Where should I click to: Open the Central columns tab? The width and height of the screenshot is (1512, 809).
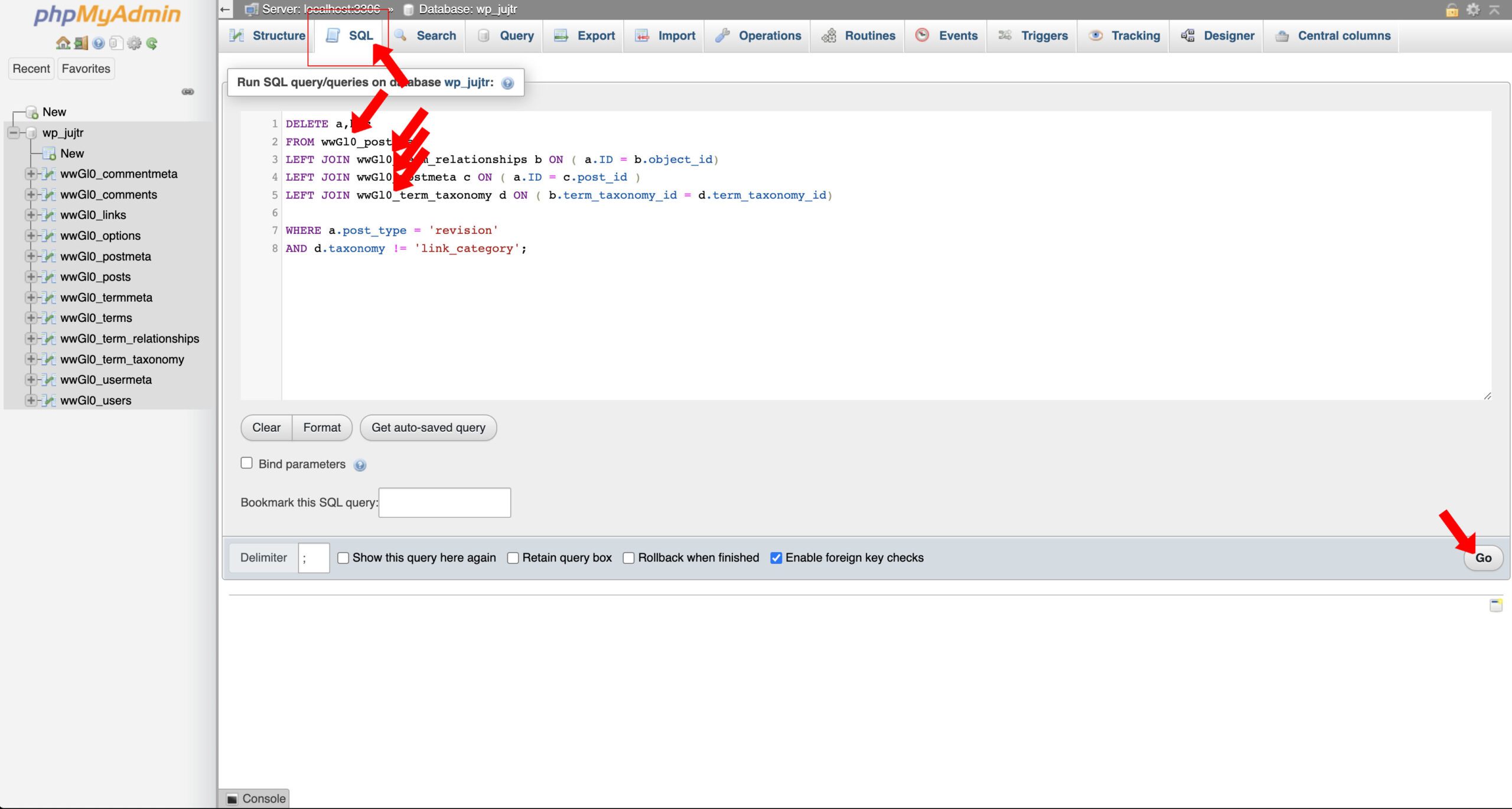click(x=1332, y=36)
